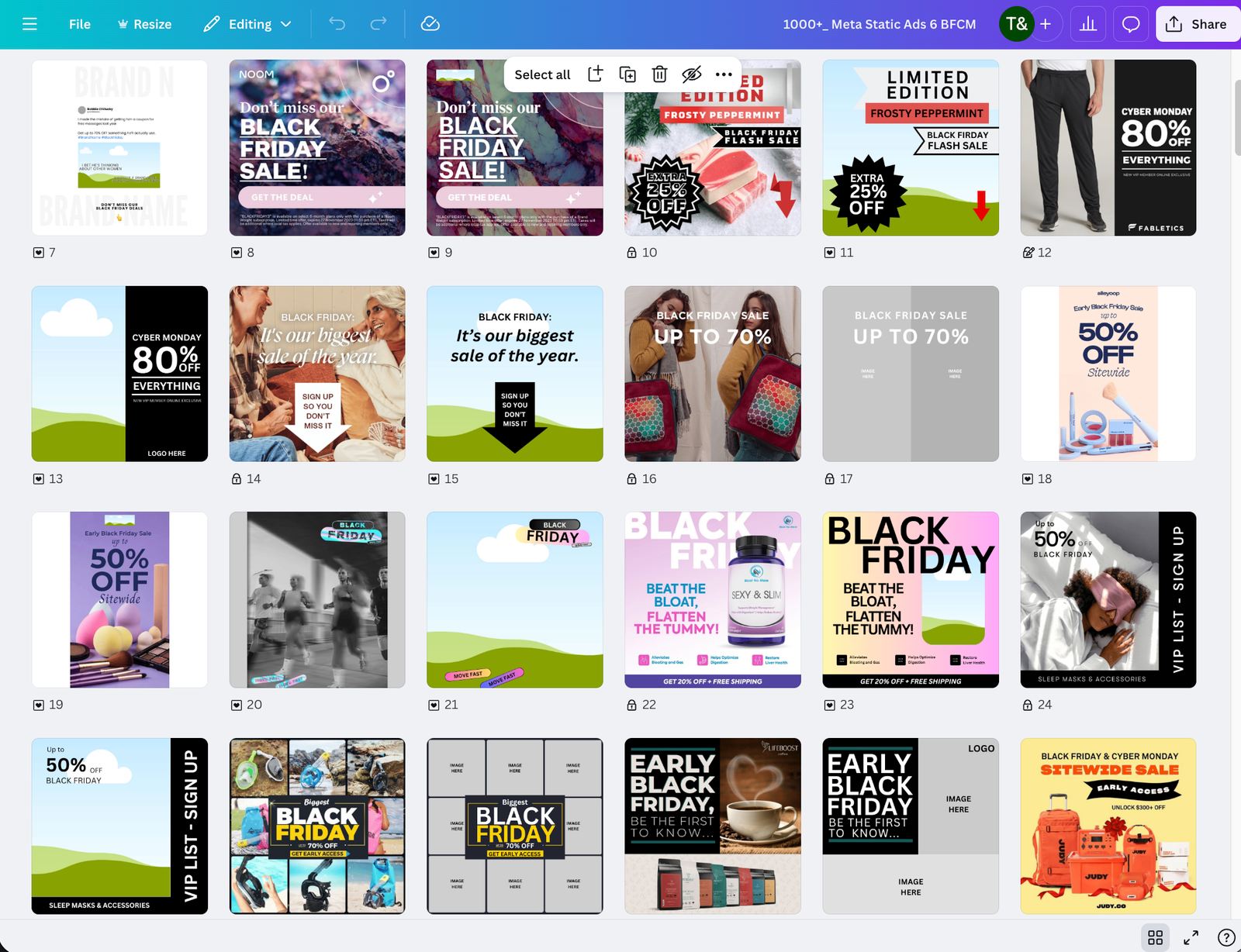The width and height of the screenshot is (1241, 952).
Task: Click the undo arrow
Action: [337, 24]
